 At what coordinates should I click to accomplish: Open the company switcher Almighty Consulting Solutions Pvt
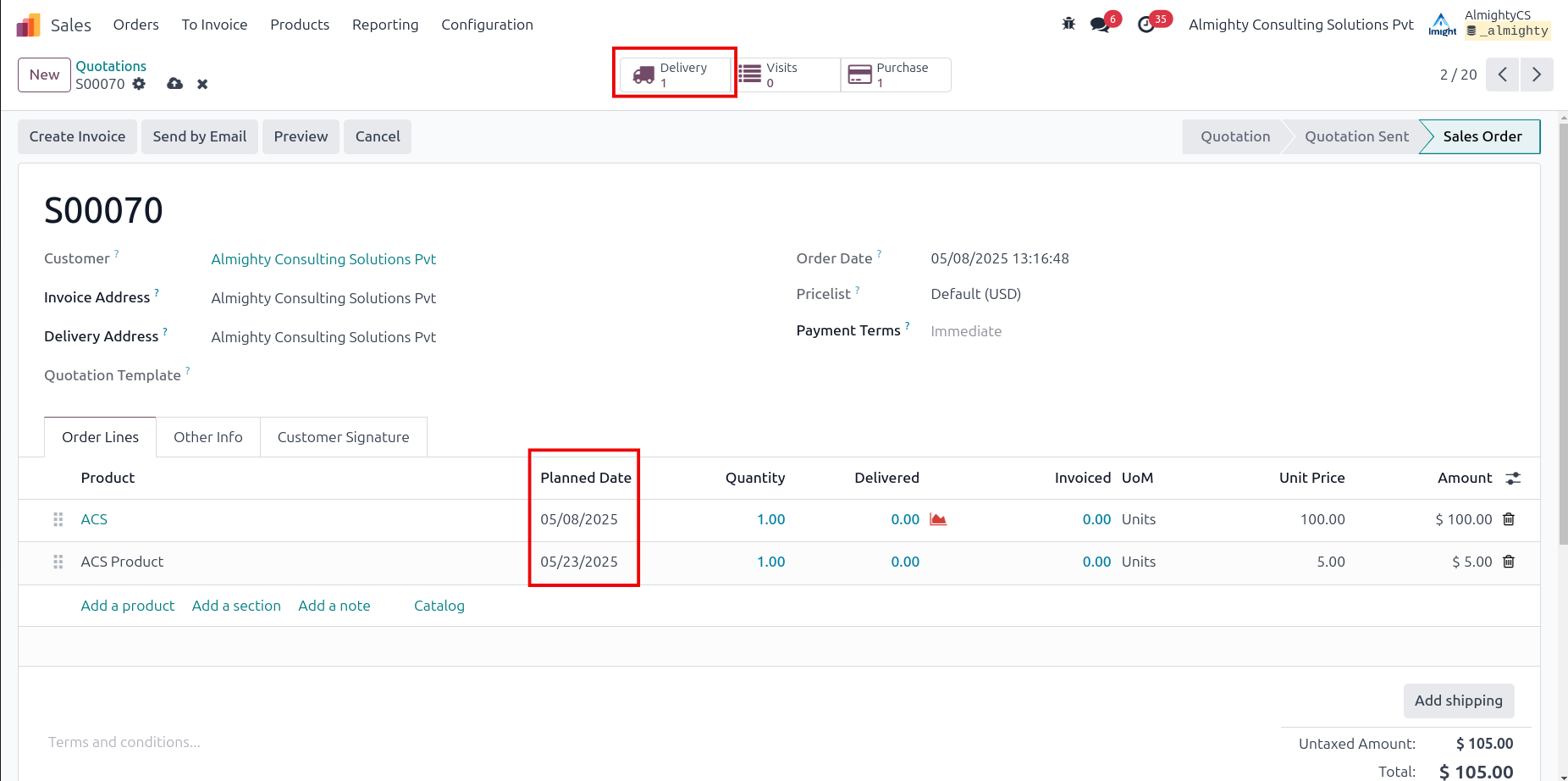(x=1301, y=25)
